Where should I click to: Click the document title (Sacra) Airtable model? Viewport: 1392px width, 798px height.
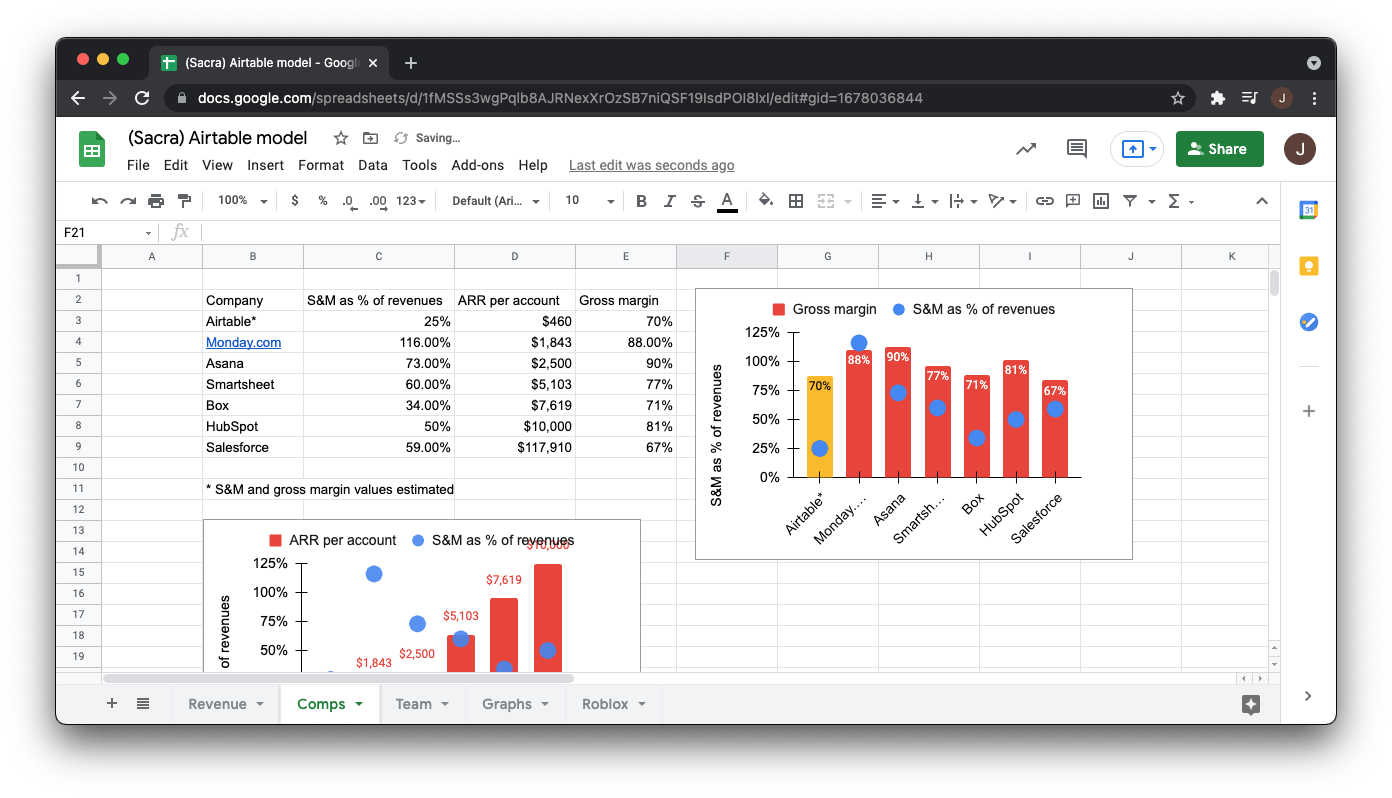pos(218,138)
